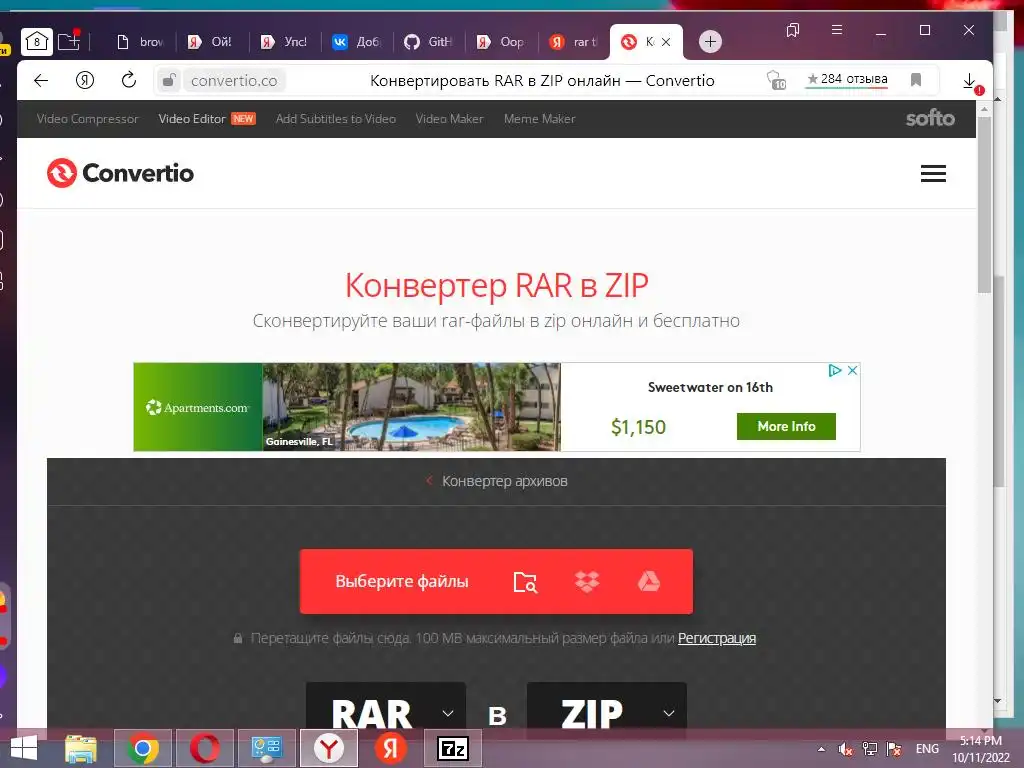
Task: Open the 'Регистрация' link
Action: click(716, 638)
